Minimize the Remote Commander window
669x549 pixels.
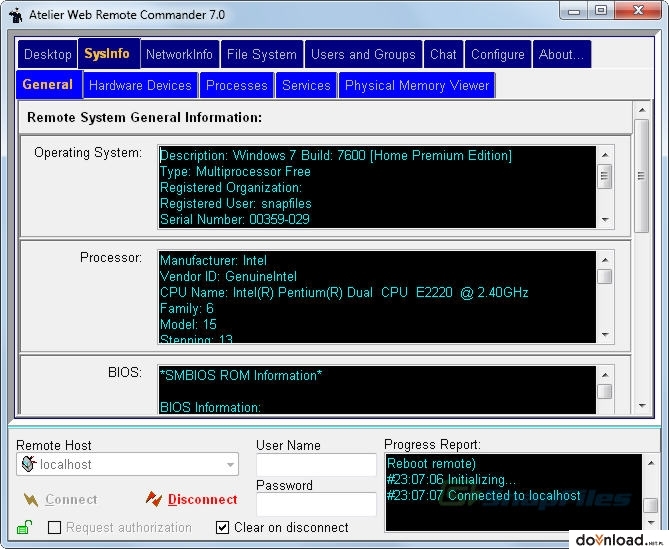pos(574,11)
